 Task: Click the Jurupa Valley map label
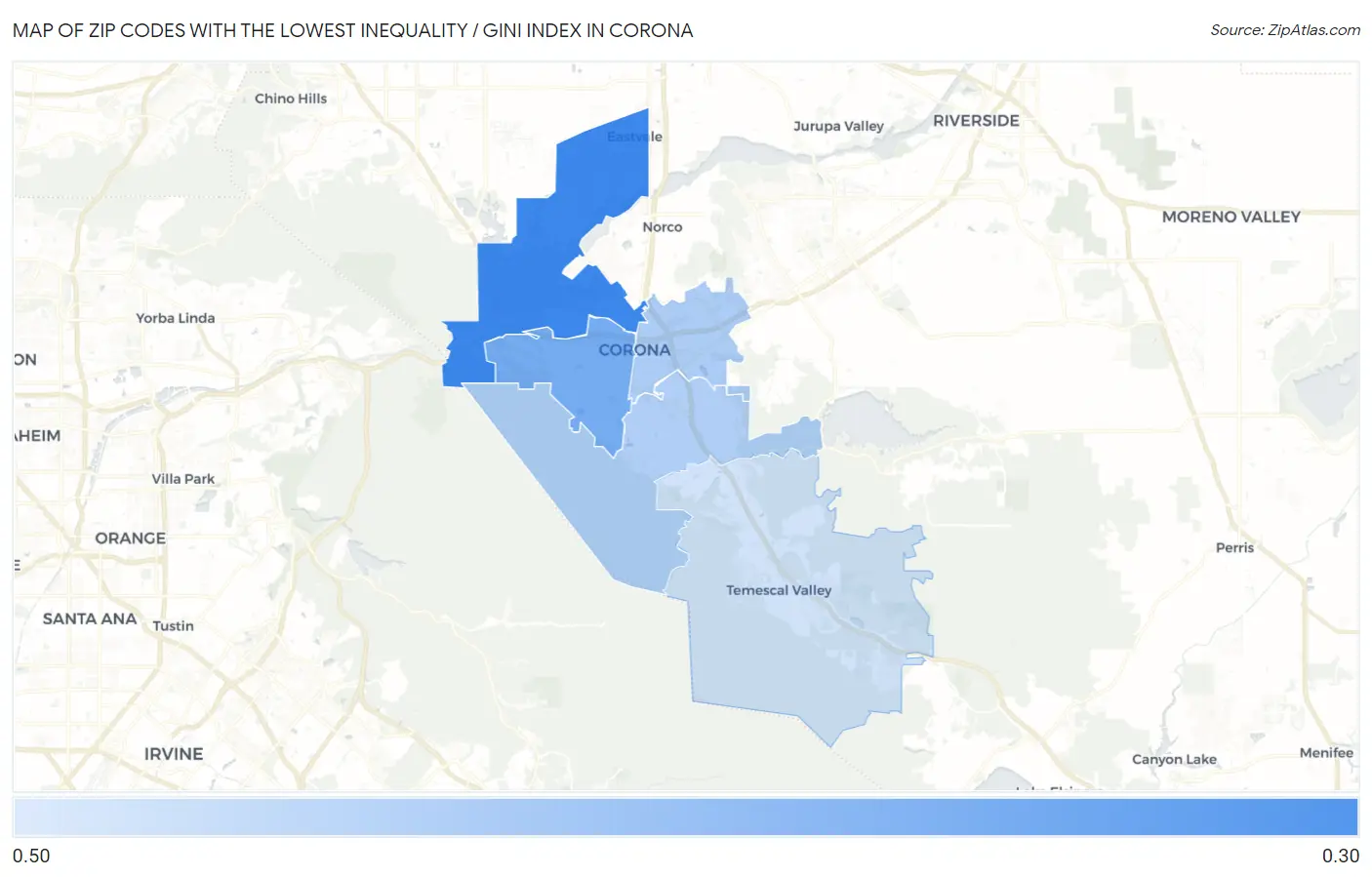tap(838, 126)
